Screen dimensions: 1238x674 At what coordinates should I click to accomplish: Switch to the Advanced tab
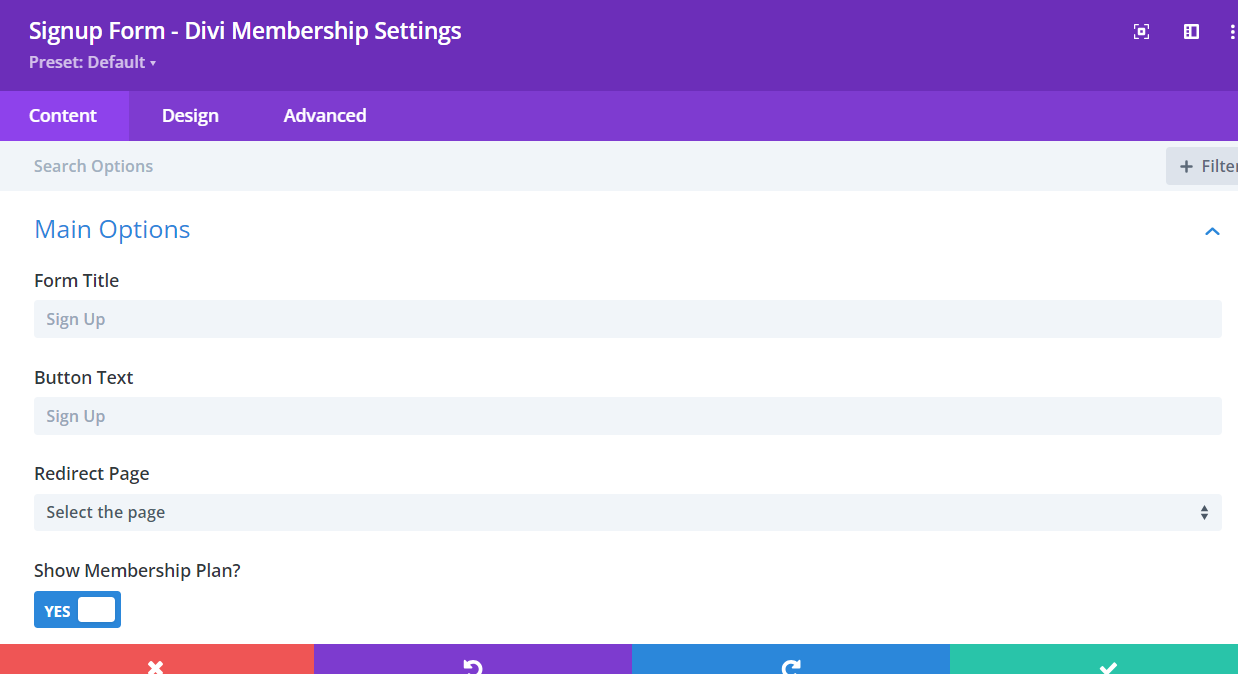(x=324, y=115)
